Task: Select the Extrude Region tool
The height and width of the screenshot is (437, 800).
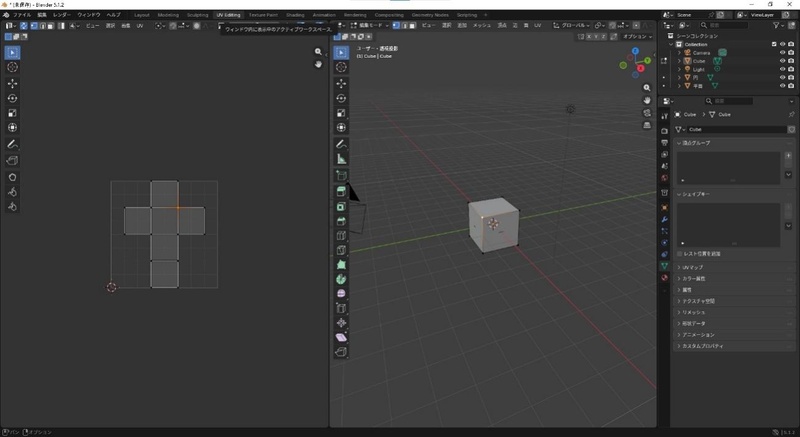Action: [341, 192]
